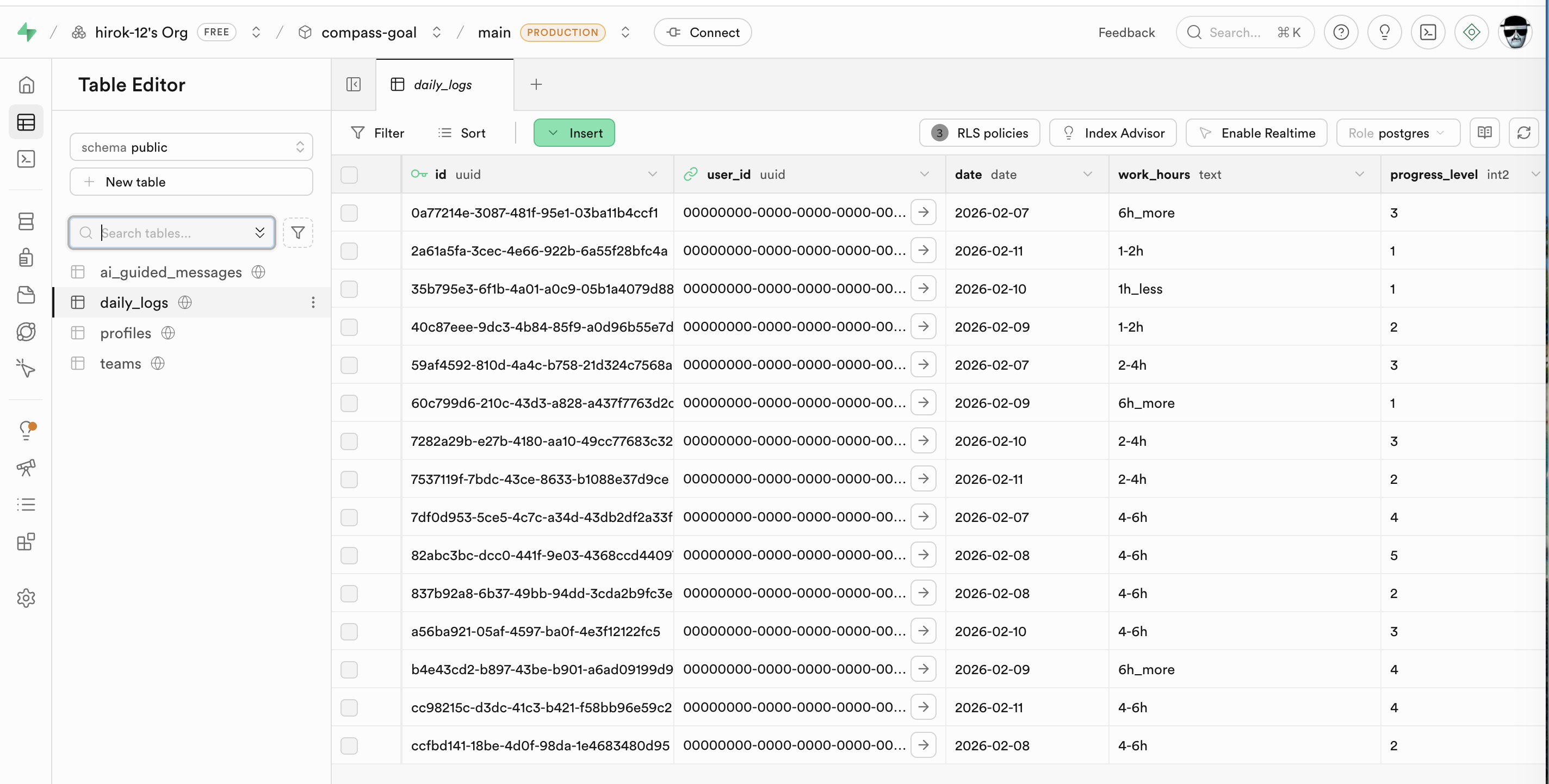Open Authentication in the left sidebar
Viewport: 1549px width, 784px height.
[x=26, y=258]
